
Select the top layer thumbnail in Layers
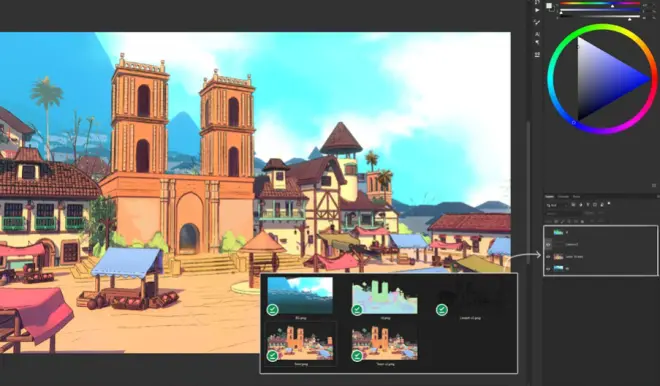558,232
